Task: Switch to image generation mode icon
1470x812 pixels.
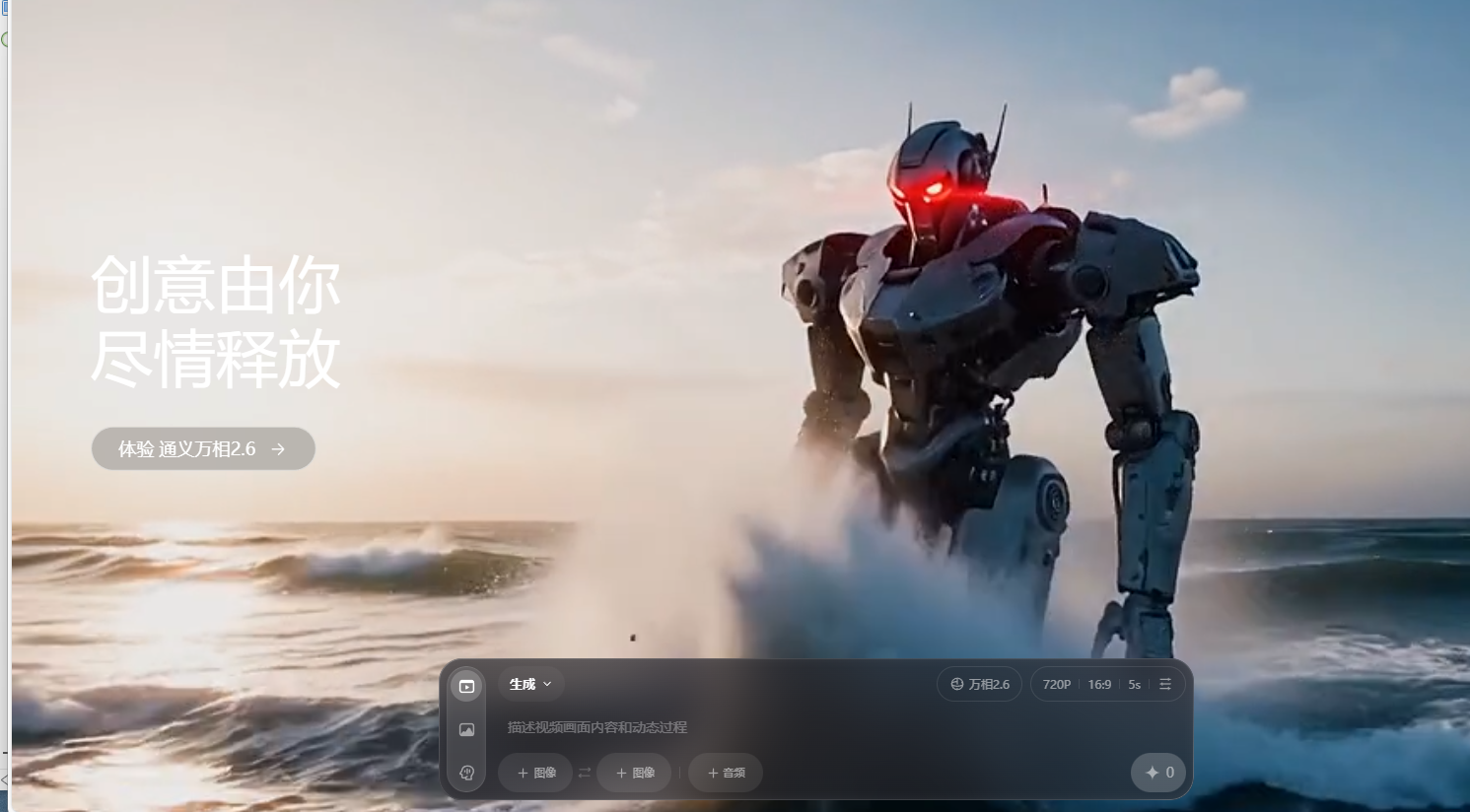Action: [467, 730]
